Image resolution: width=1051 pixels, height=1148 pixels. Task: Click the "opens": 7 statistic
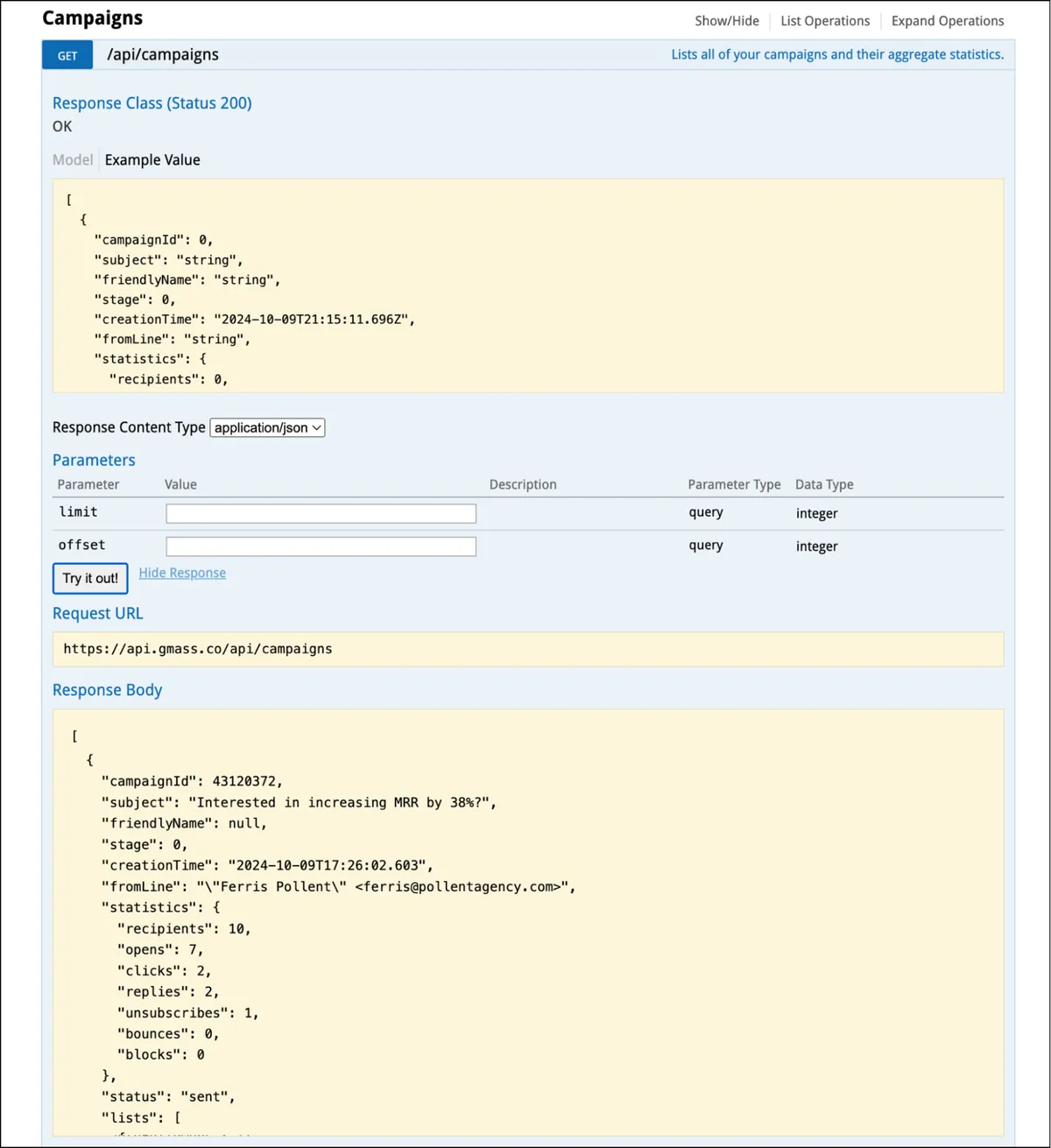[159, 949]
